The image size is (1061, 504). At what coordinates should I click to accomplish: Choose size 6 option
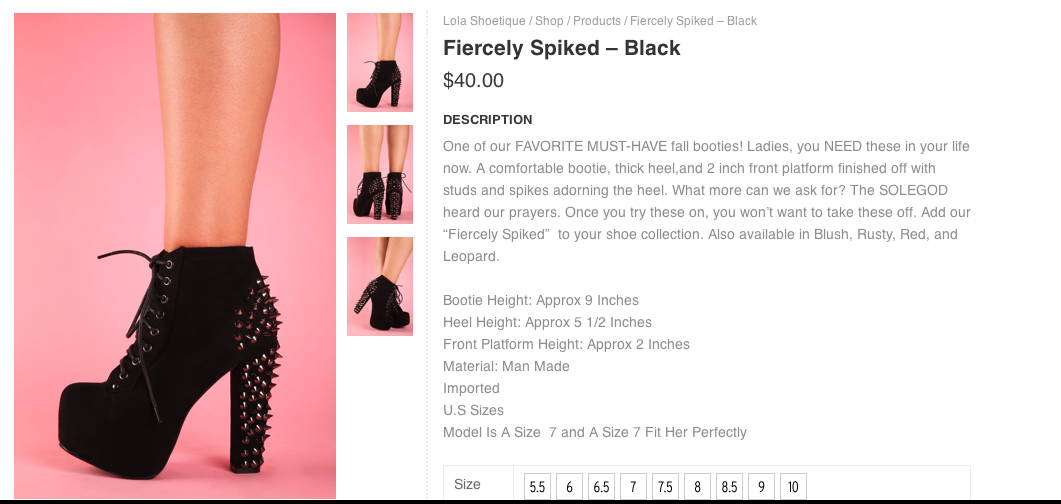569,487
